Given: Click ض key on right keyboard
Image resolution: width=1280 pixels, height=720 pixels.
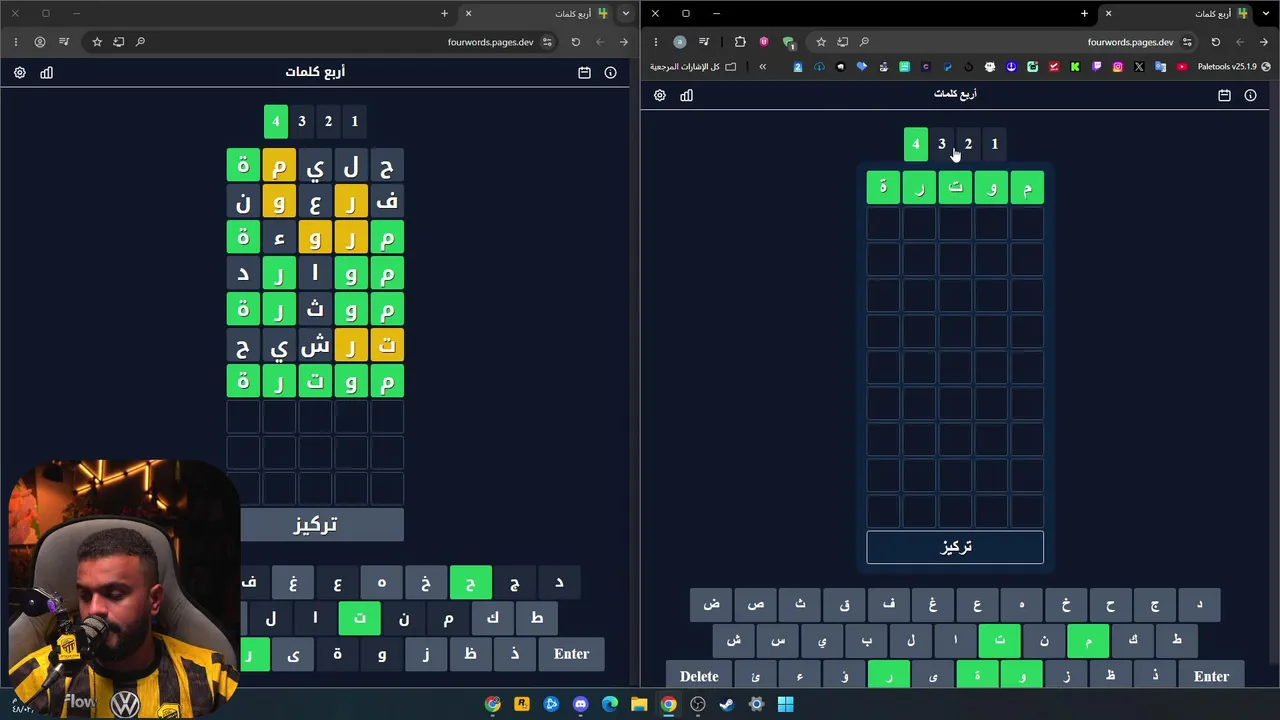Looking at the screenshot, I should 711,605.
